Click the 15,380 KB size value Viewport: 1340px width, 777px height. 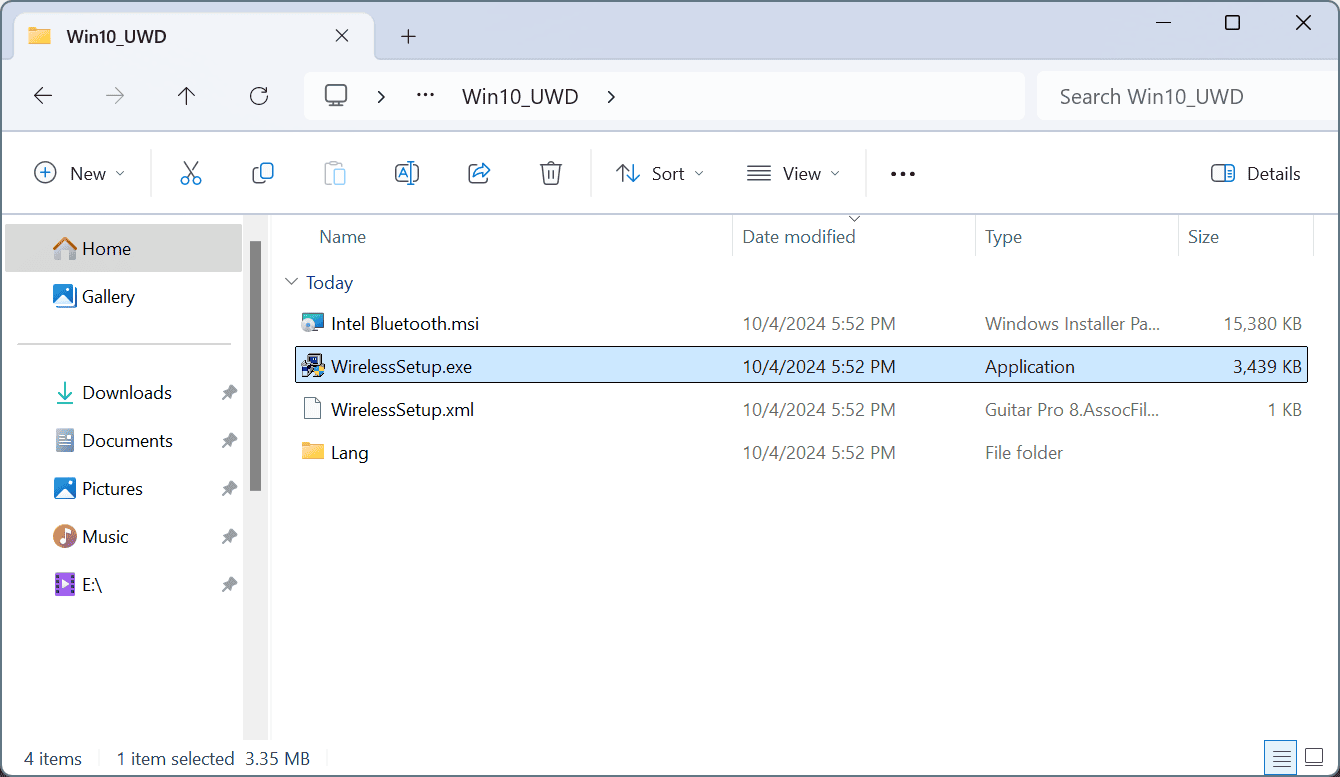[1262, 323]
